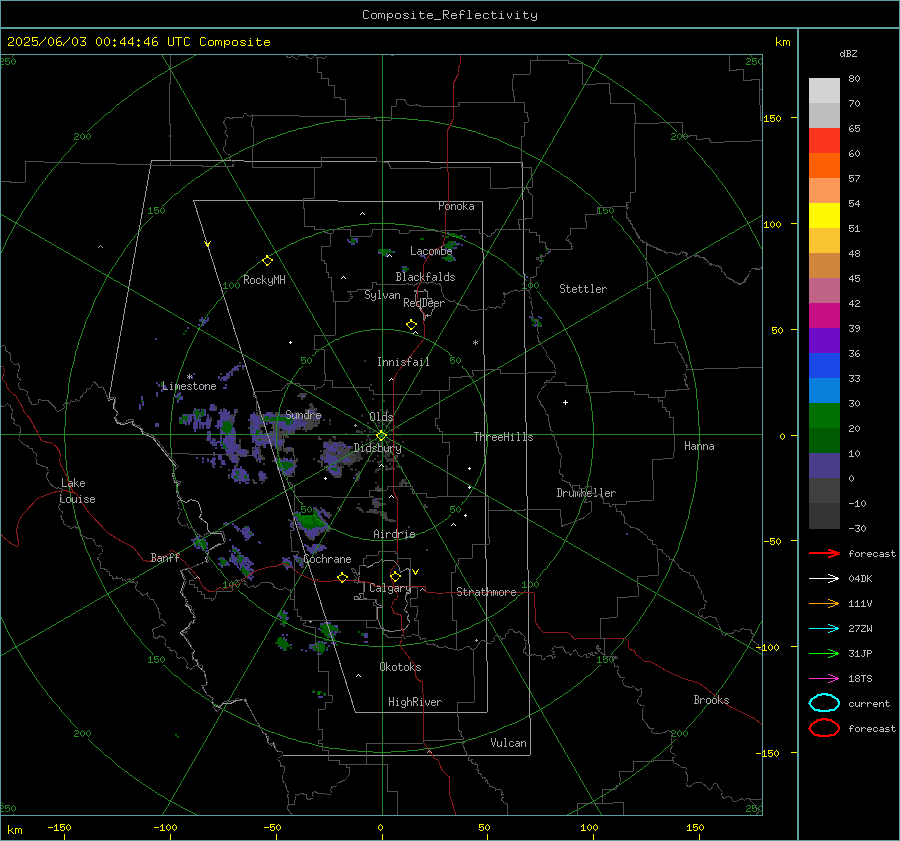Select the bright yellow 54-51 dBZ swatch
Image resolution: width=900 pixels, height=841 pixels.
(x=824, y=215)
